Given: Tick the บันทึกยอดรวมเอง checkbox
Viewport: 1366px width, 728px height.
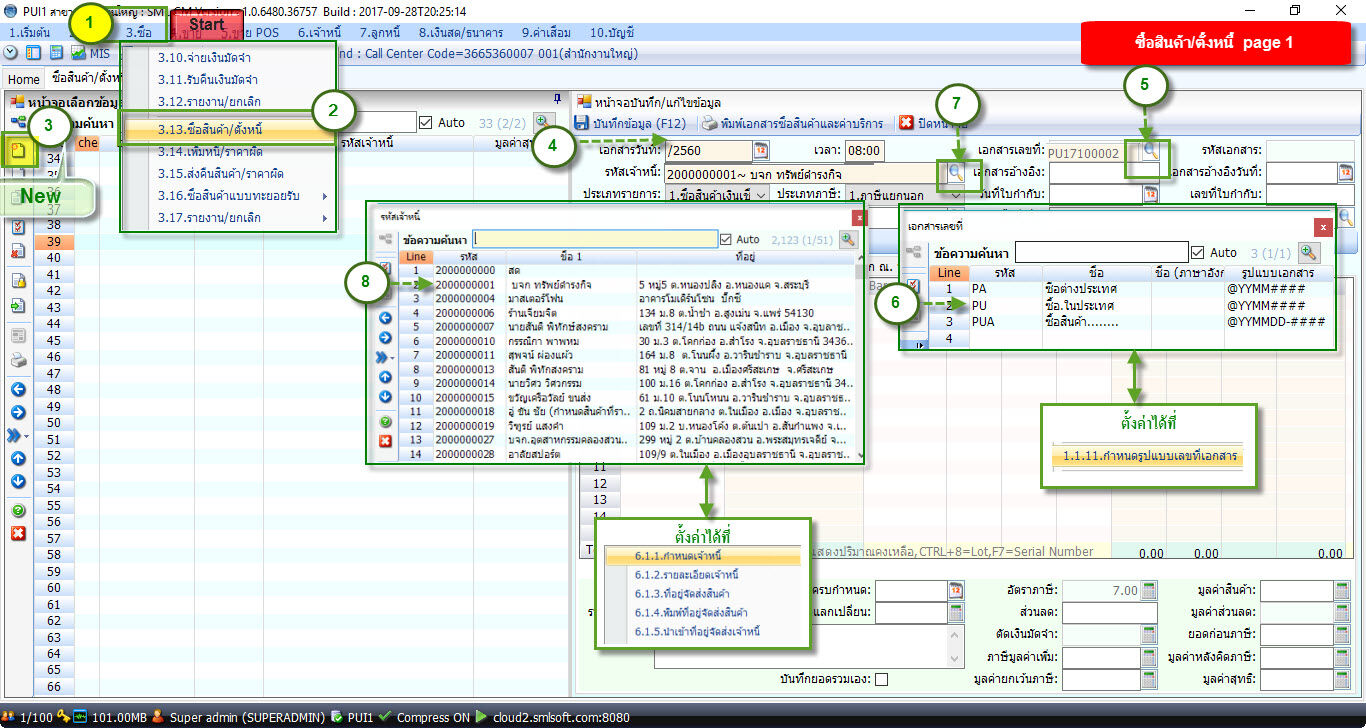Looking at the screenshot, I should point(881,680).
